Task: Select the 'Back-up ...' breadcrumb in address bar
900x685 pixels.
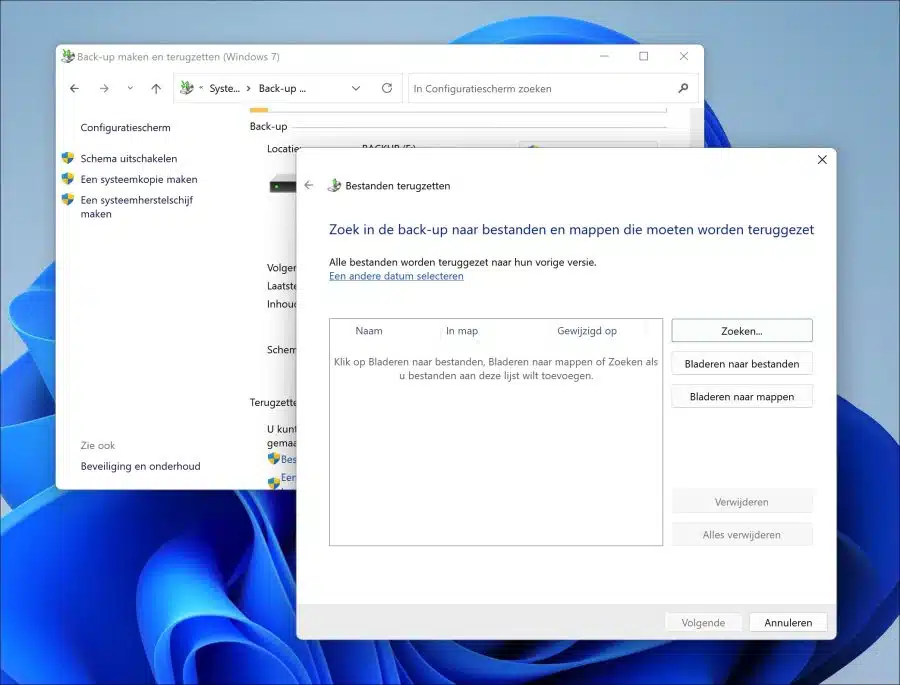Action: click(x=282, y=88)
